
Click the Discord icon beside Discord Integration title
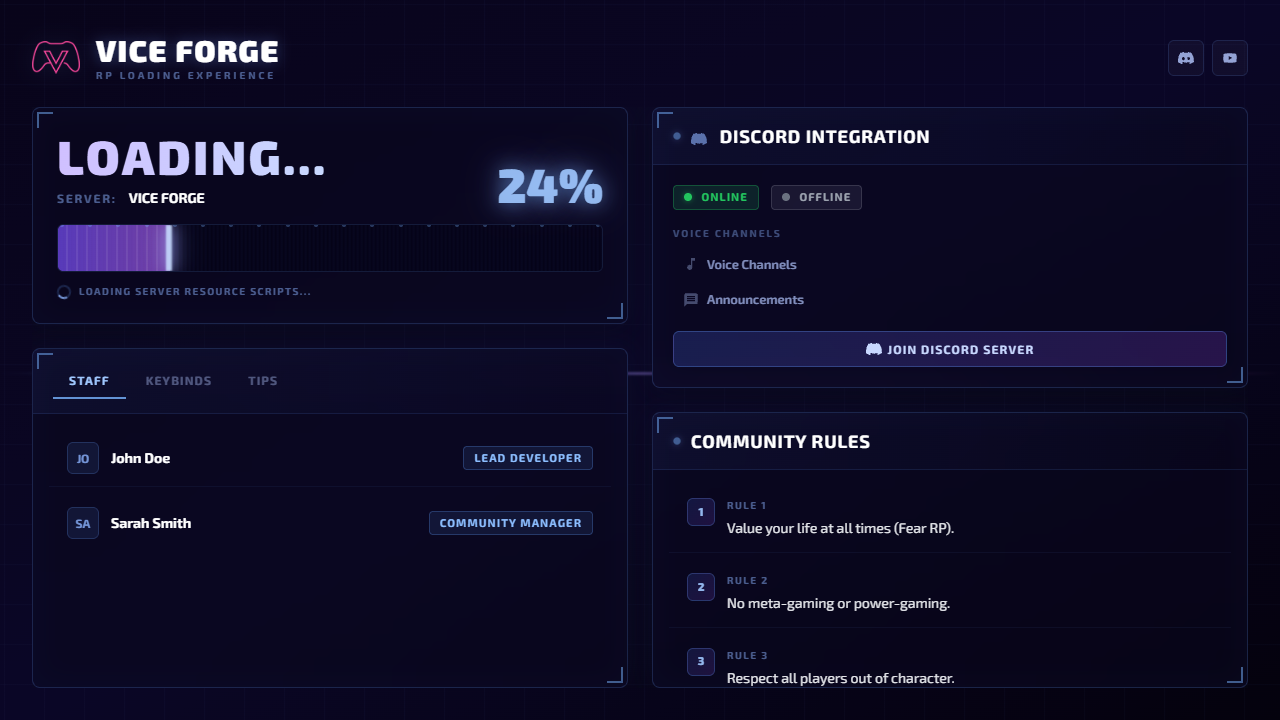(x=699, y=138)
